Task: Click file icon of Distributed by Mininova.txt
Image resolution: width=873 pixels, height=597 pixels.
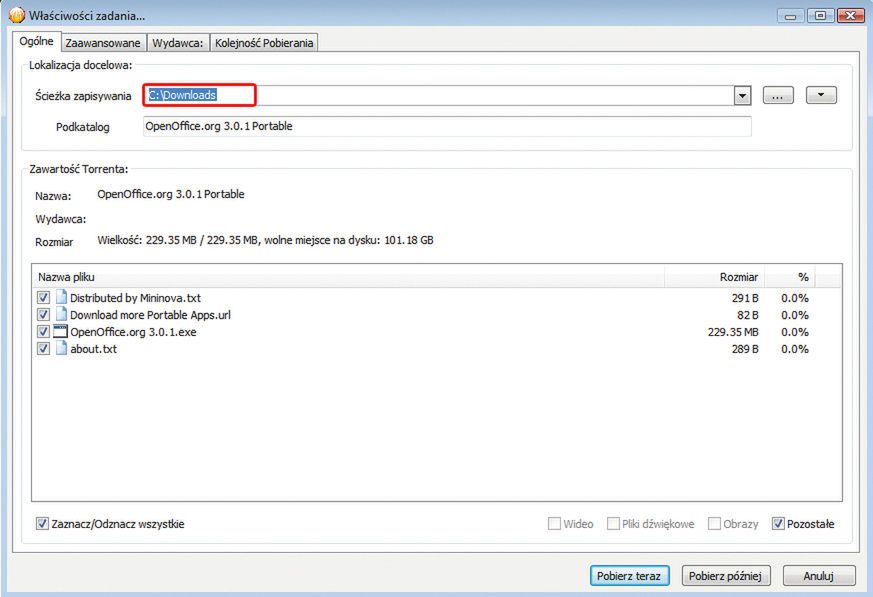Action: click(61, 297)
